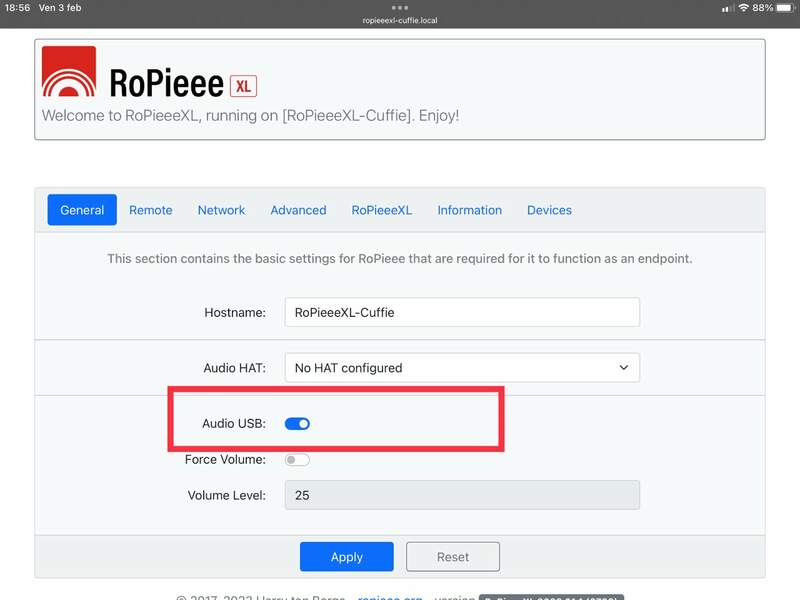Select the RoPieeeXL tab

pos(381,210)
